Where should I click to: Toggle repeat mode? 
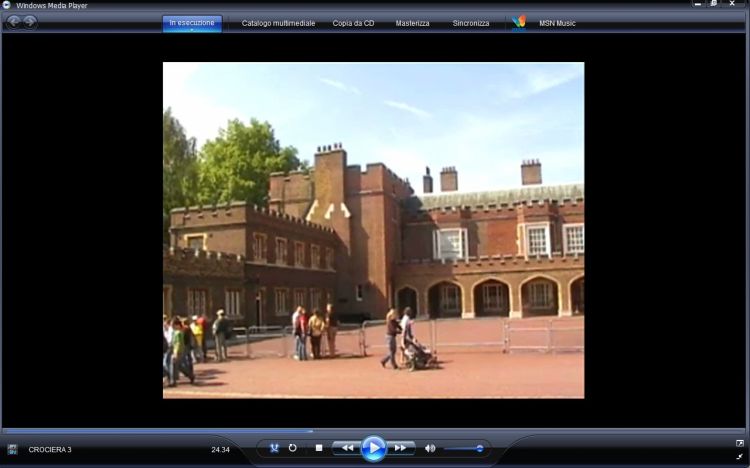pos(293,448)
